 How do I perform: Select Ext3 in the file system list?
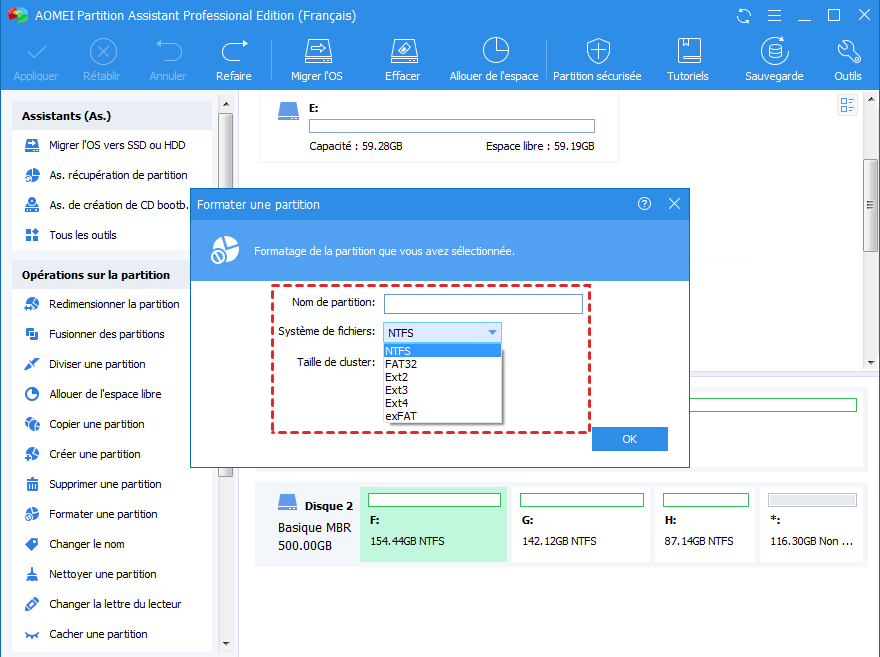(442, 390)
